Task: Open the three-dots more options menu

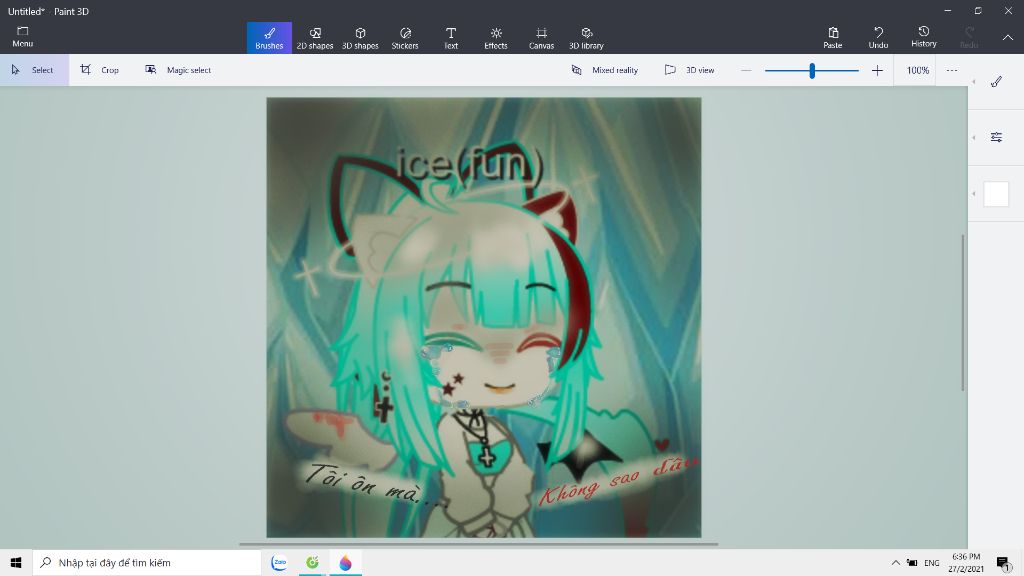Action: [952, 70]
